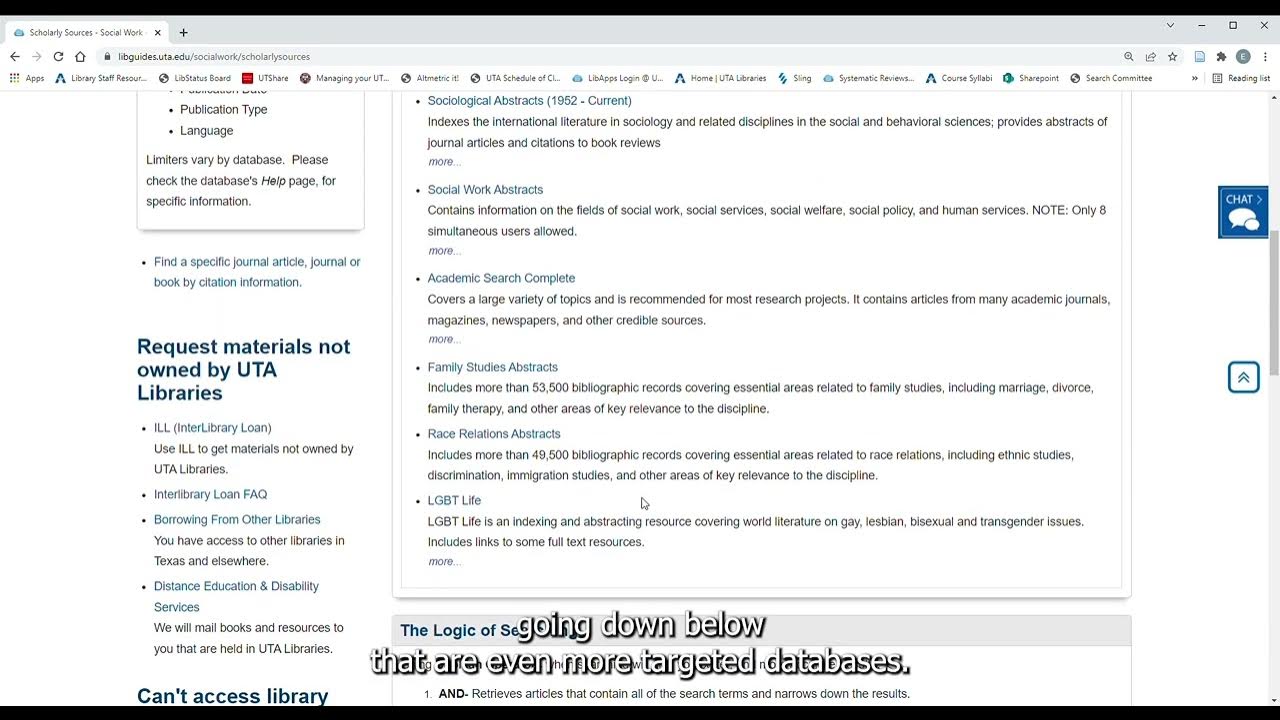Click the 'Publication Type' list item
The width and height of the screenshot is (1280, 720).
[223, 110]
